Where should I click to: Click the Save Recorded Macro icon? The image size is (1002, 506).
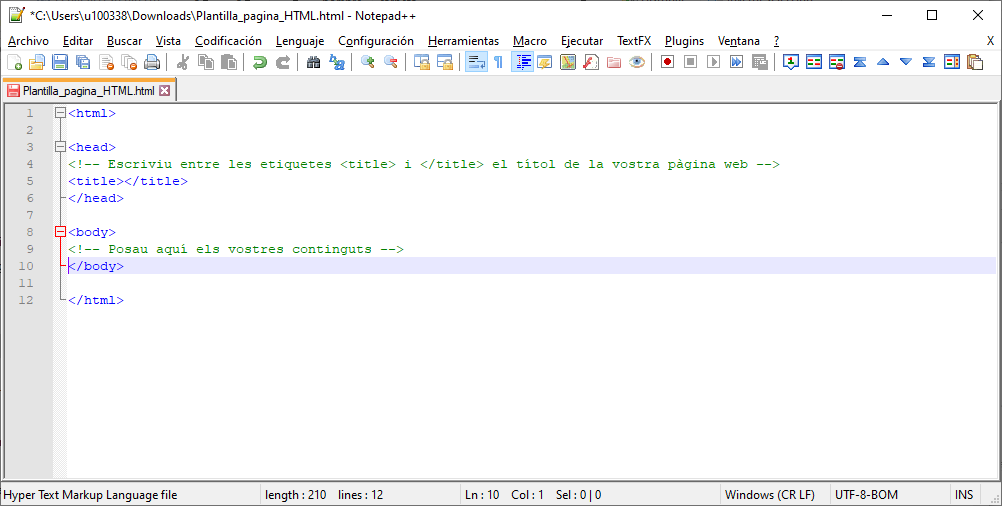tap(760, 62)
